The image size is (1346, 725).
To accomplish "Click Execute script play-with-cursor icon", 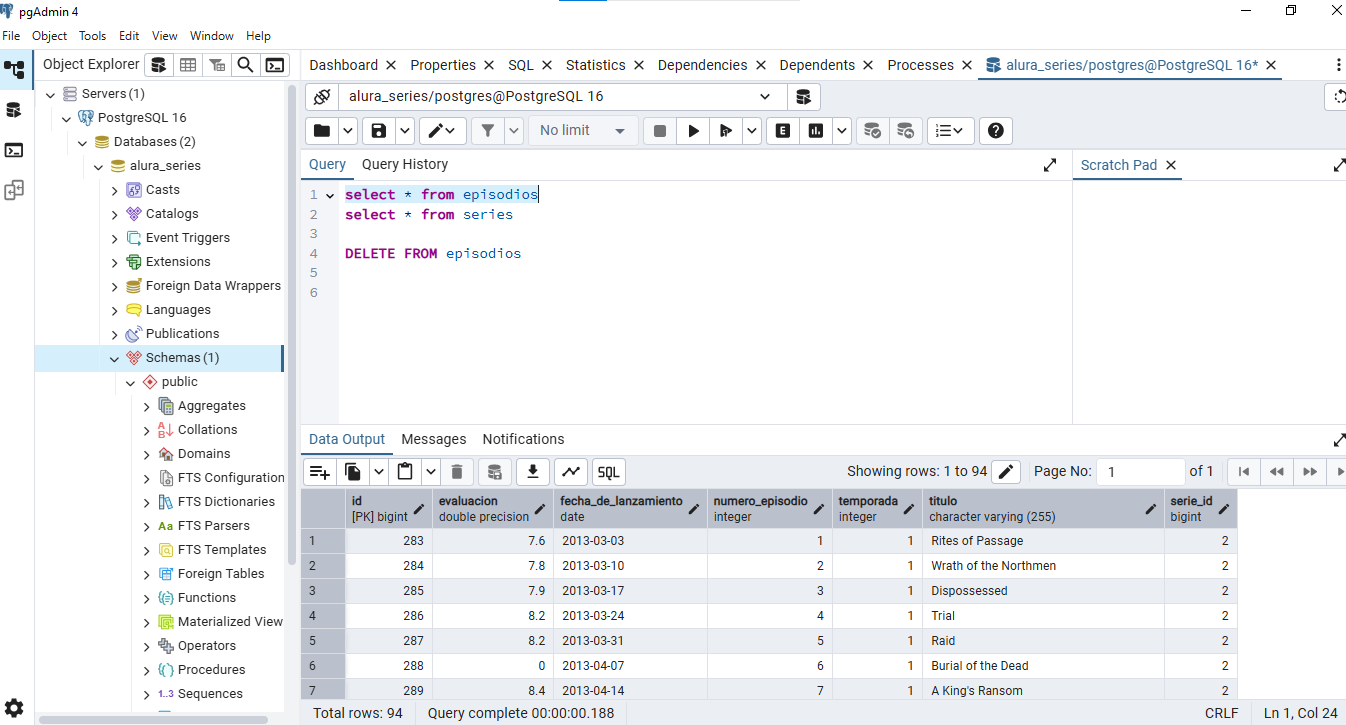I will point(726,131).
